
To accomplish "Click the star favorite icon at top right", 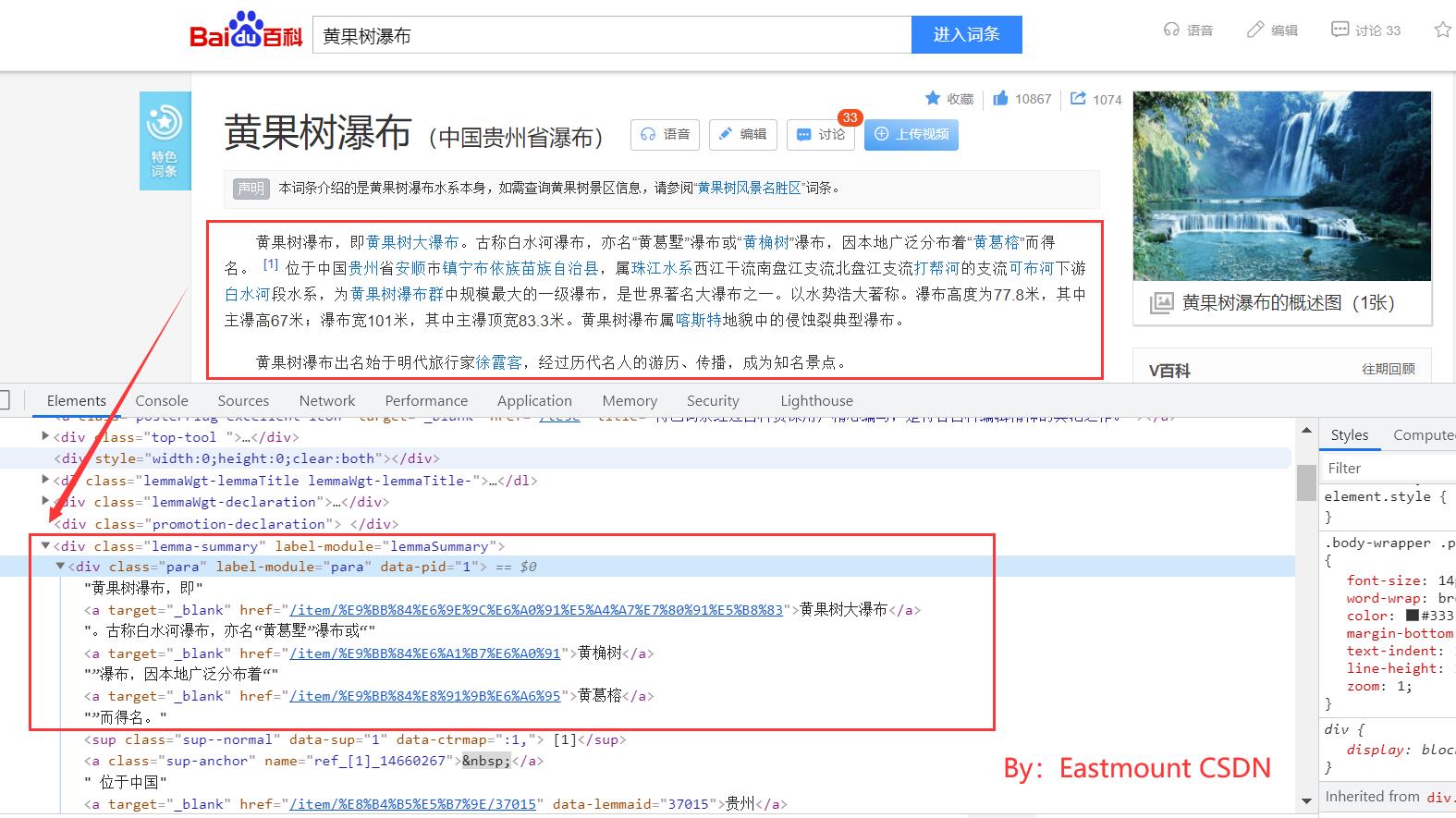I will [1443, 30].
